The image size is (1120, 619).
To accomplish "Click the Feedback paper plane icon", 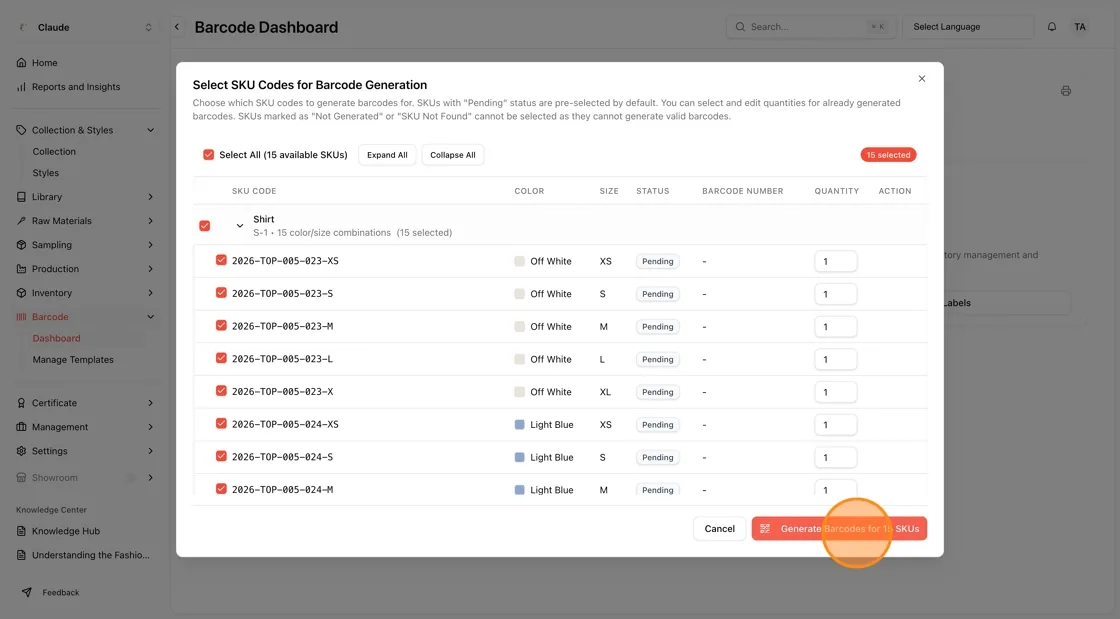I will coord(26,593).
